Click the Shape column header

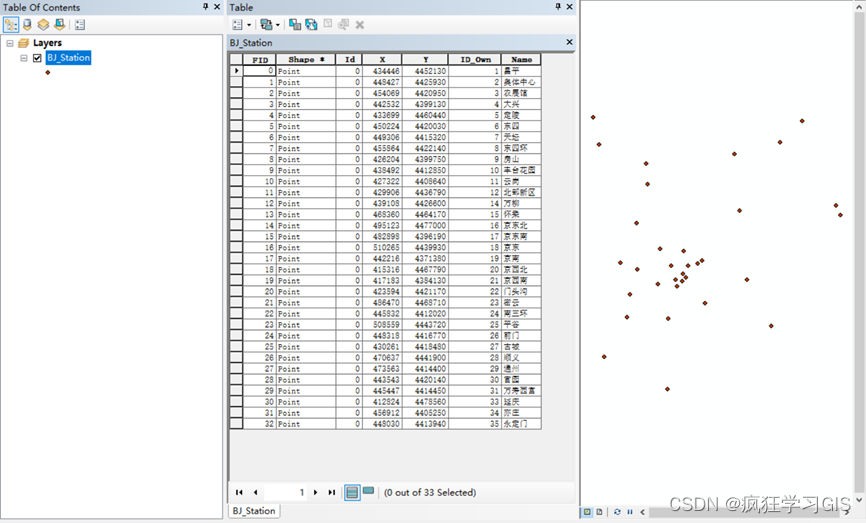click(x=306, y=60)
